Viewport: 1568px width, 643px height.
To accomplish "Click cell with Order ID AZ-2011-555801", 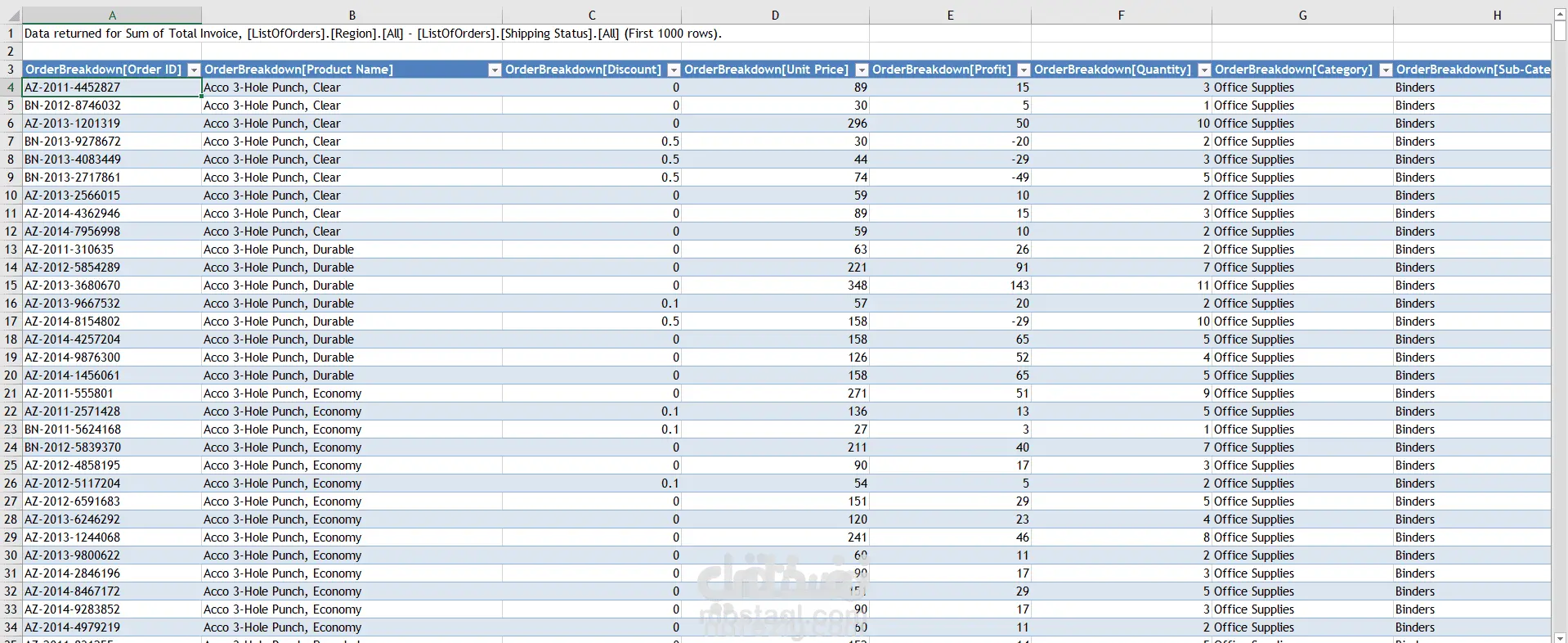I will [112, 393].
